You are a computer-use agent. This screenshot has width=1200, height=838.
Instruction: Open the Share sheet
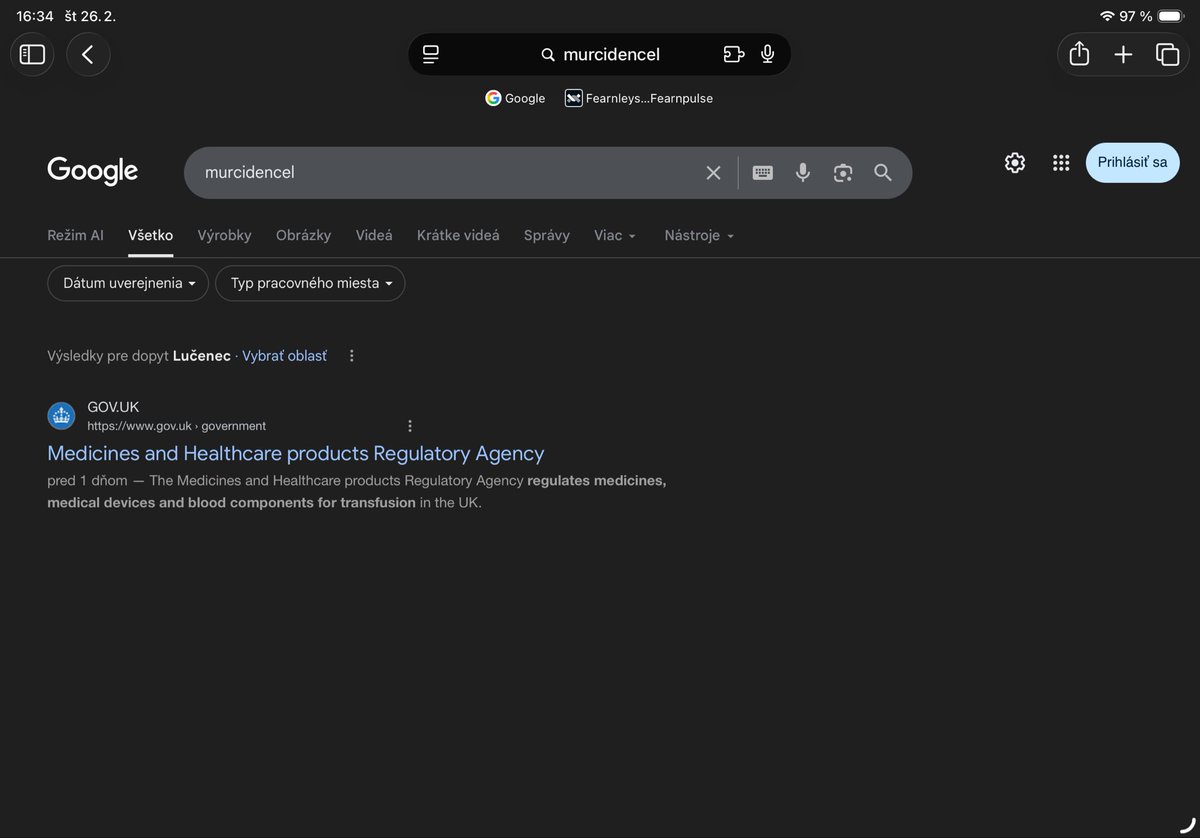click(1079, 54)
